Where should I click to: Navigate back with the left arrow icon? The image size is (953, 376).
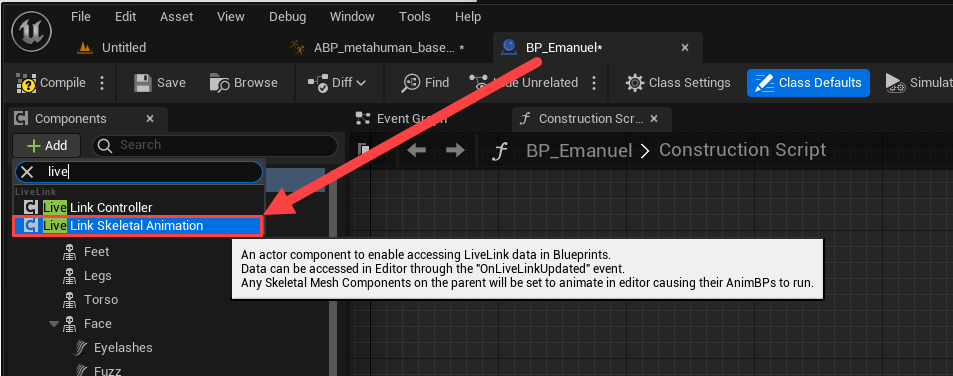[x=416, y=150]
